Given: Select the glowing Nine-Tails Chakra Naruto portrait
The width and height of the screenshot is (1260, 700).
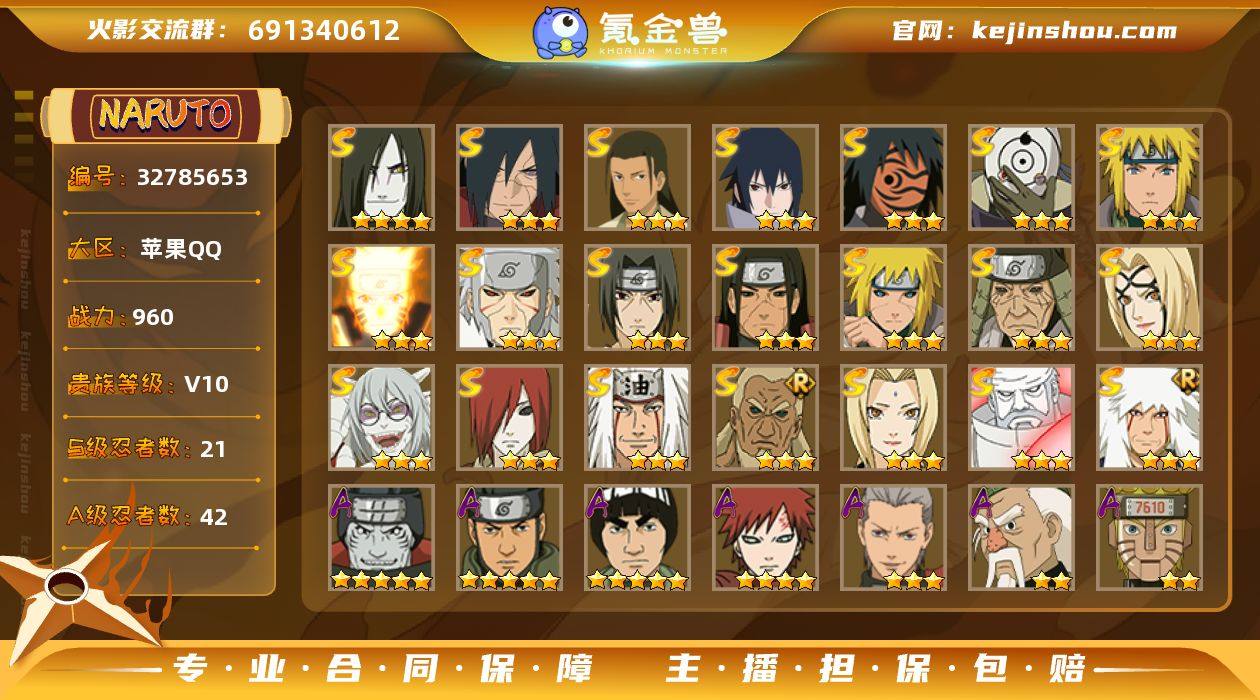Looking at the screenshot, I should [x=381, y=297].
